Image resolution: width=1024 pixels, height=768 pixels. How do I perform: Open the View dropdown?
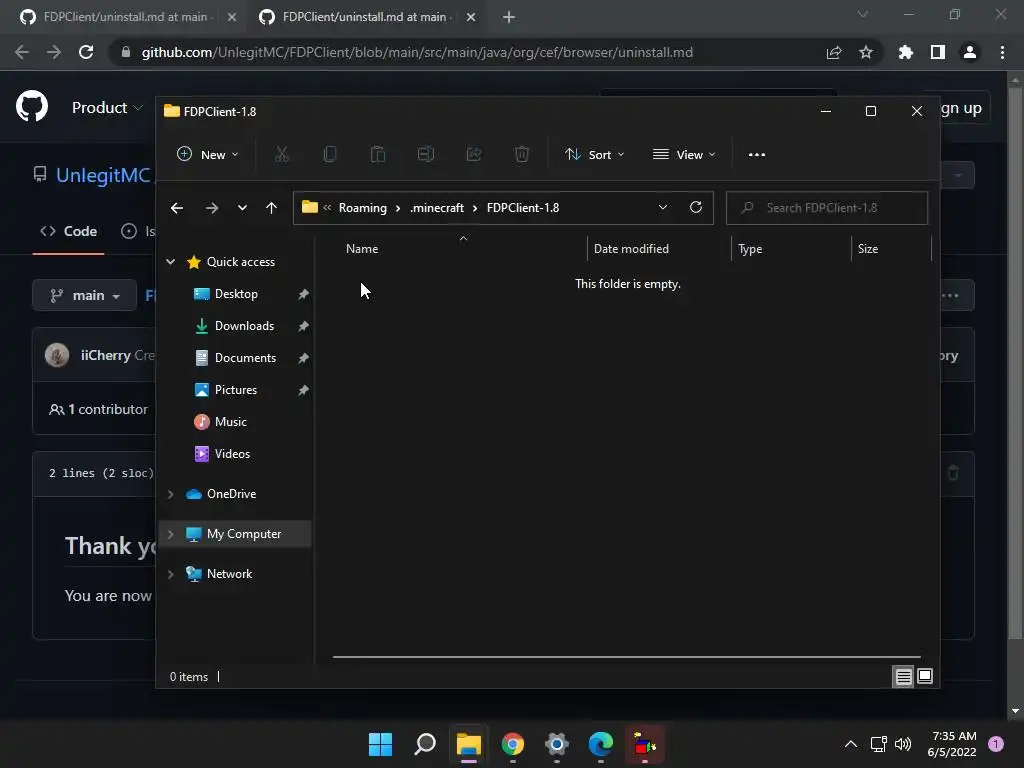click(x=684, y=155)
